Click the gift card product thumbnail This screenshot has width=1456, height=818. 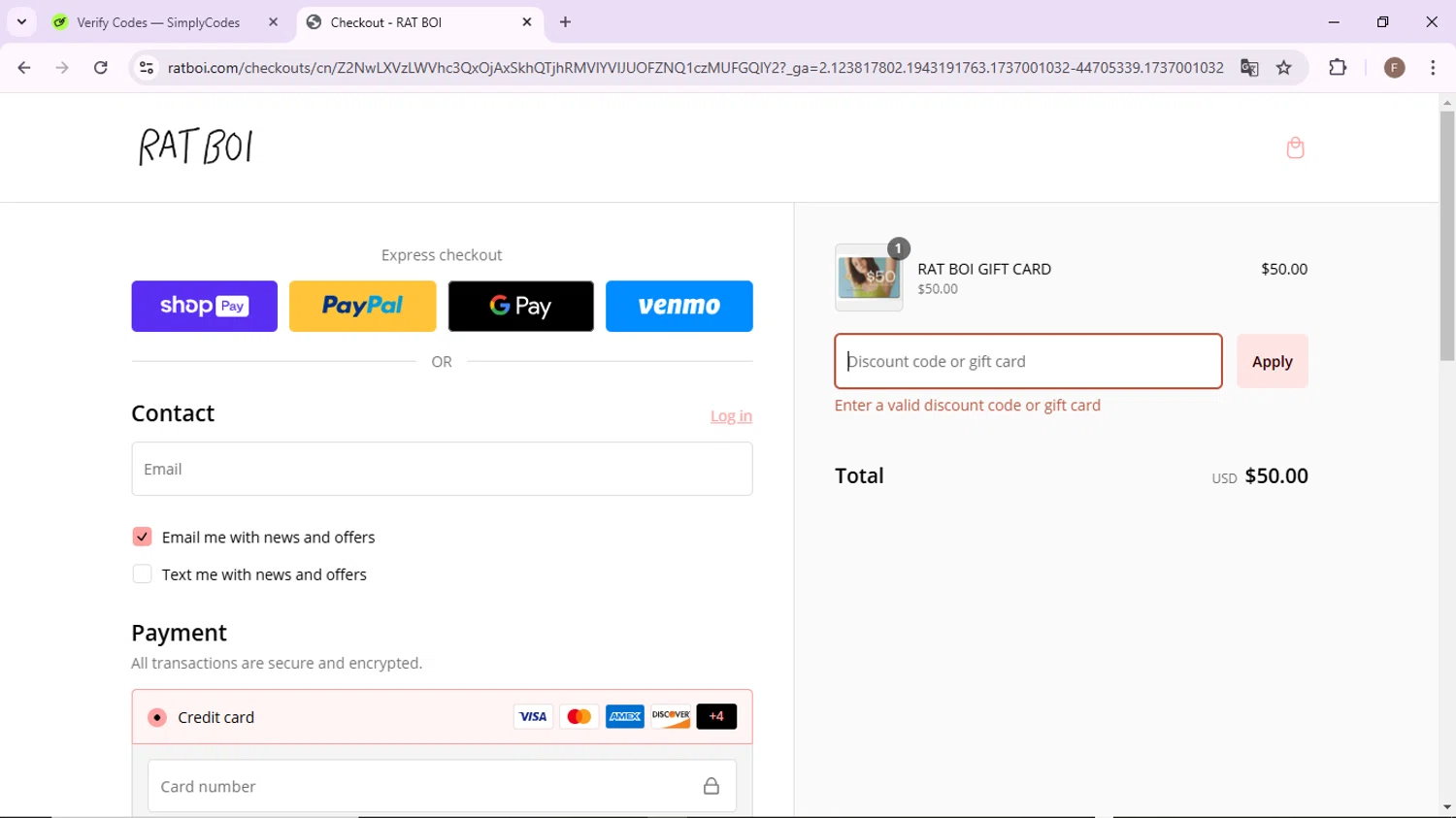click(869, 278)
